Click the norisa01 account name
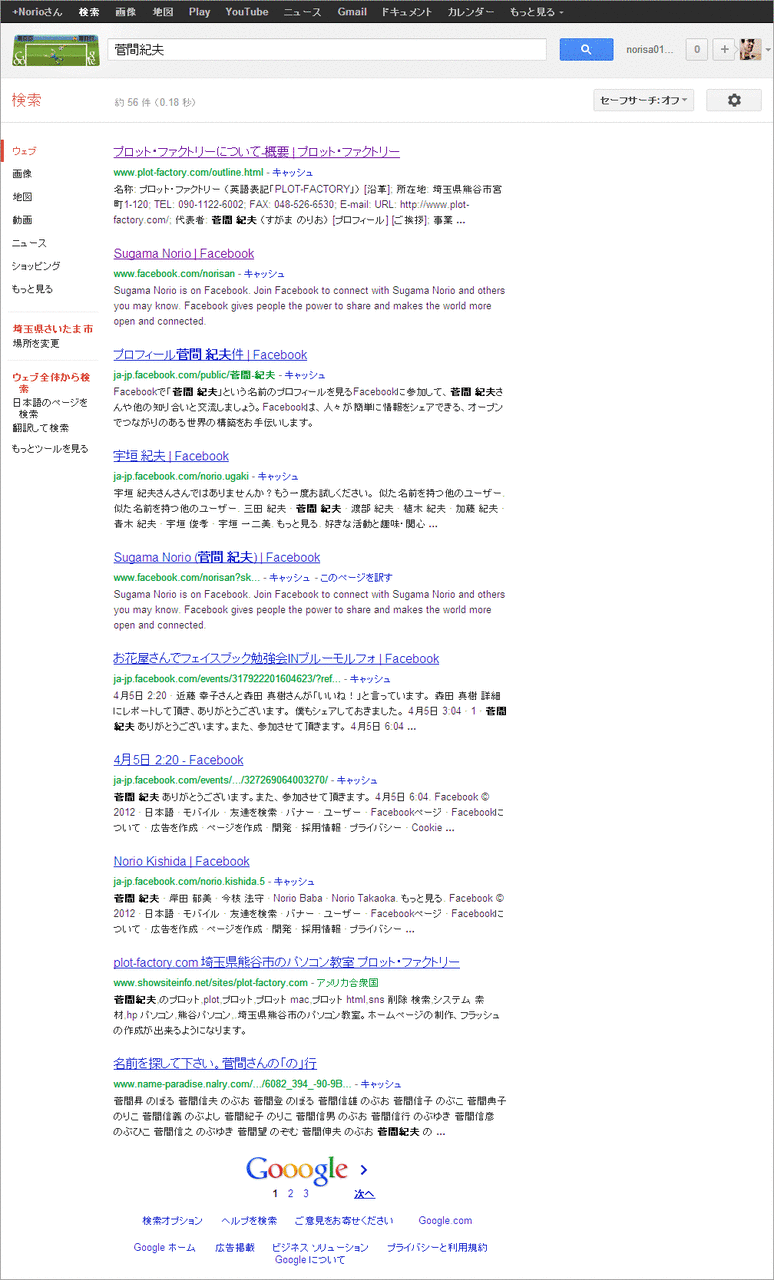774x1280 pixels. coord(650,49)
